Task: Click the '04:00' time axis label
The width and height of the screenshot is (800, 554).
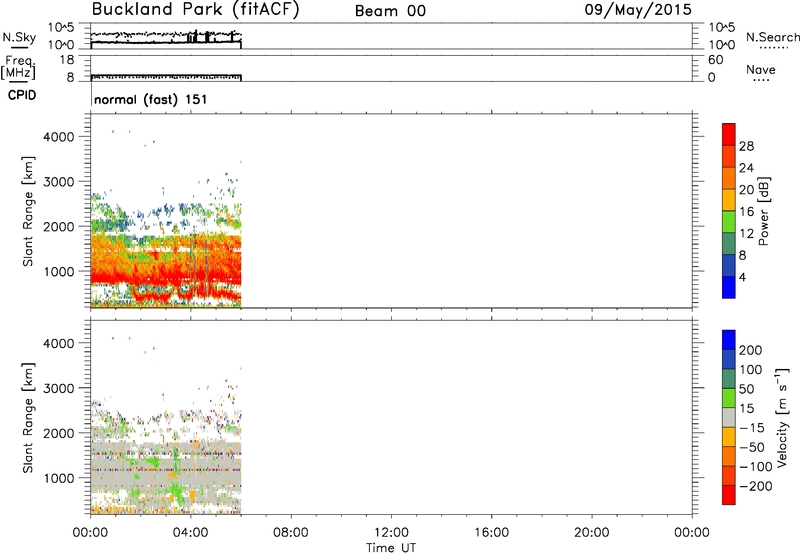Action: click(190, 533)
